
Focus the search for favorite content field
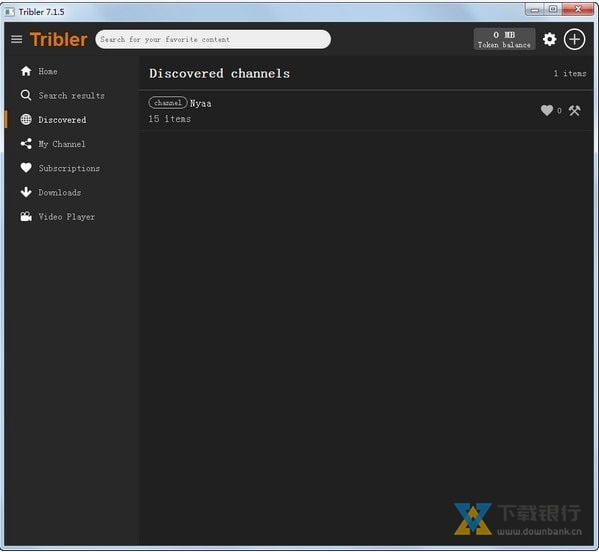coord(213,39)
